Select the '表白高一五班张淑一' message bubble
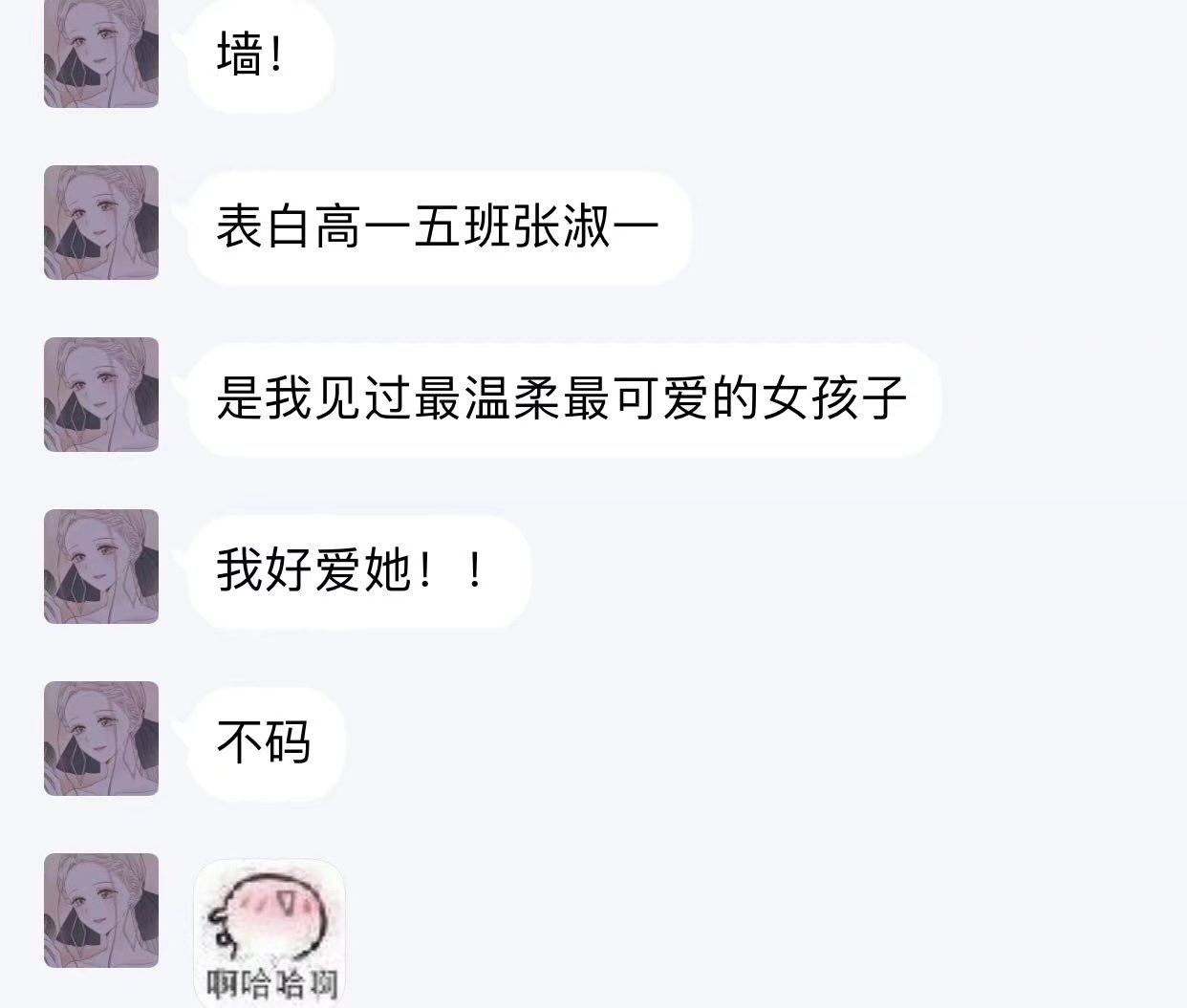The width and height of the screenshot is (1187, 1008). (x=439, y=227)
